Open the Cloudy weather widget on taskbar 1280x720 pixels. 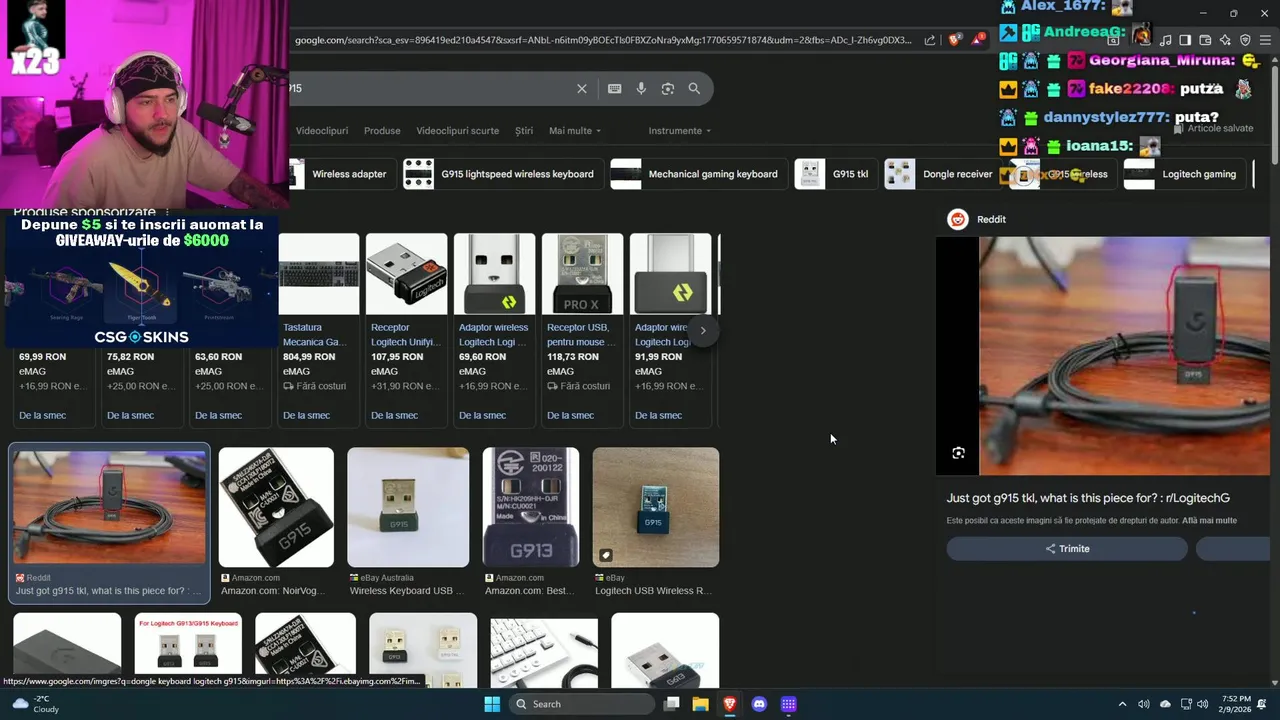[x=37, y=704]
